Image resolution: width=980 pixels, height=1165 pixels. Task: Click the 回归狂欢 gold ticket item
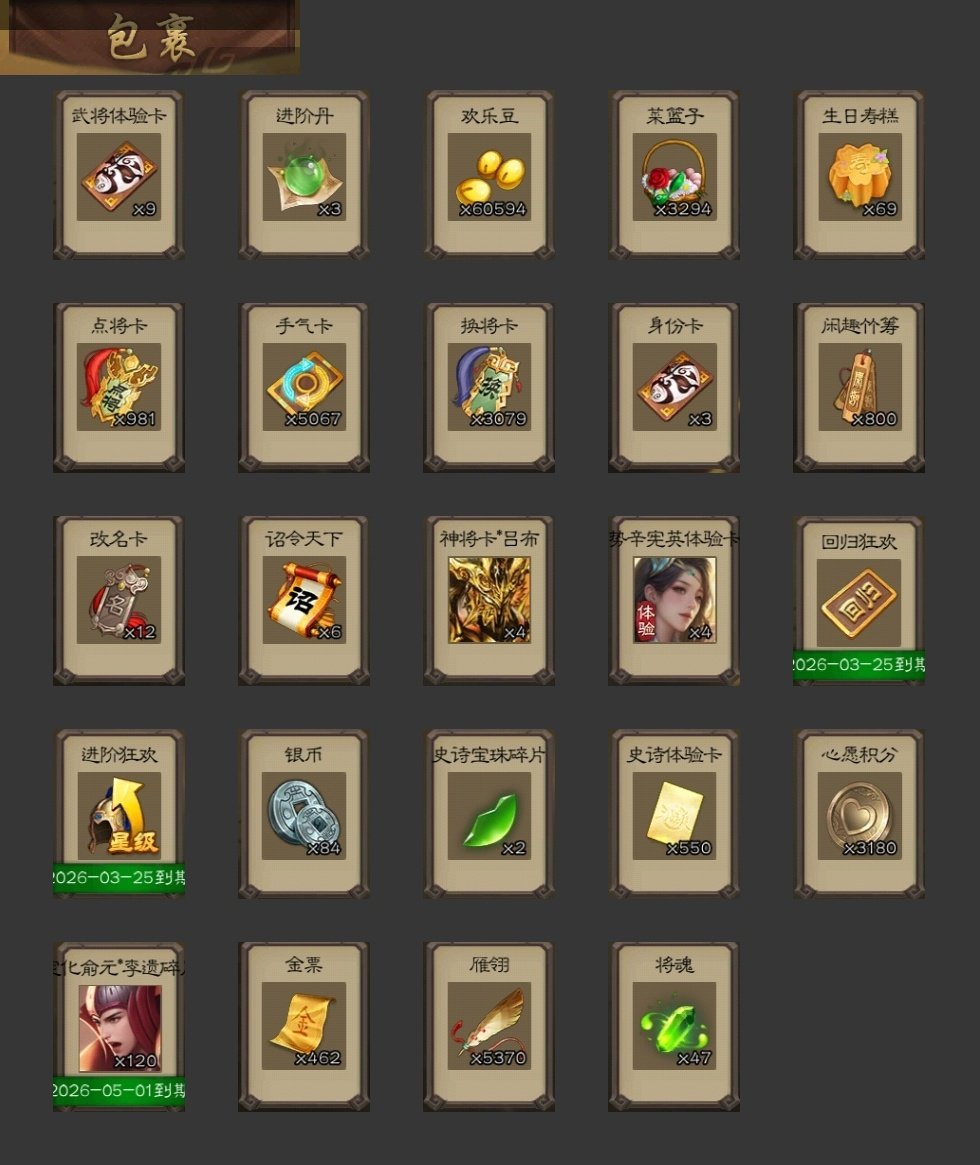(x=860, y=600)
